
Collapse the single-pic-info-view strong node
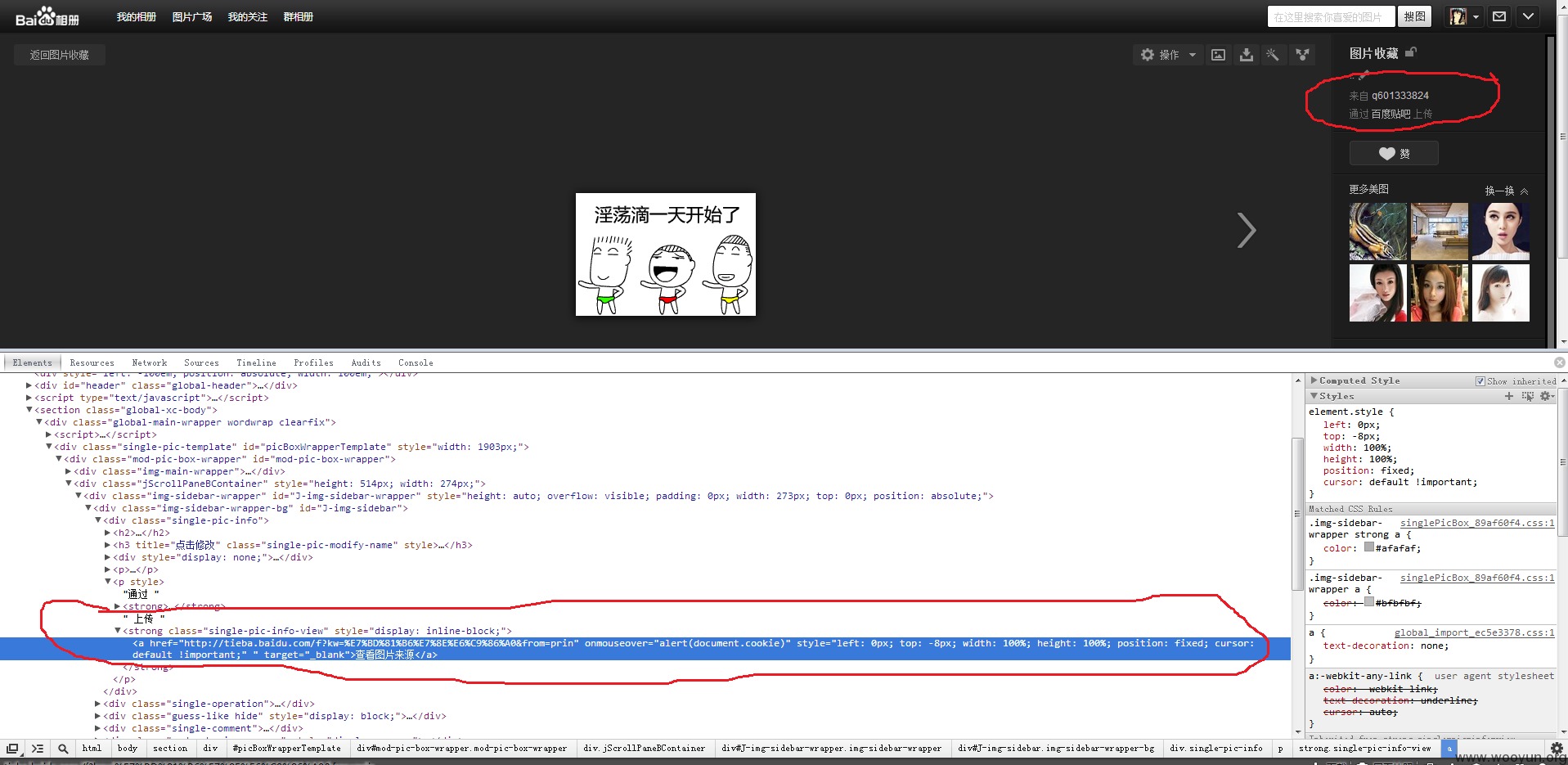point(117,631)
